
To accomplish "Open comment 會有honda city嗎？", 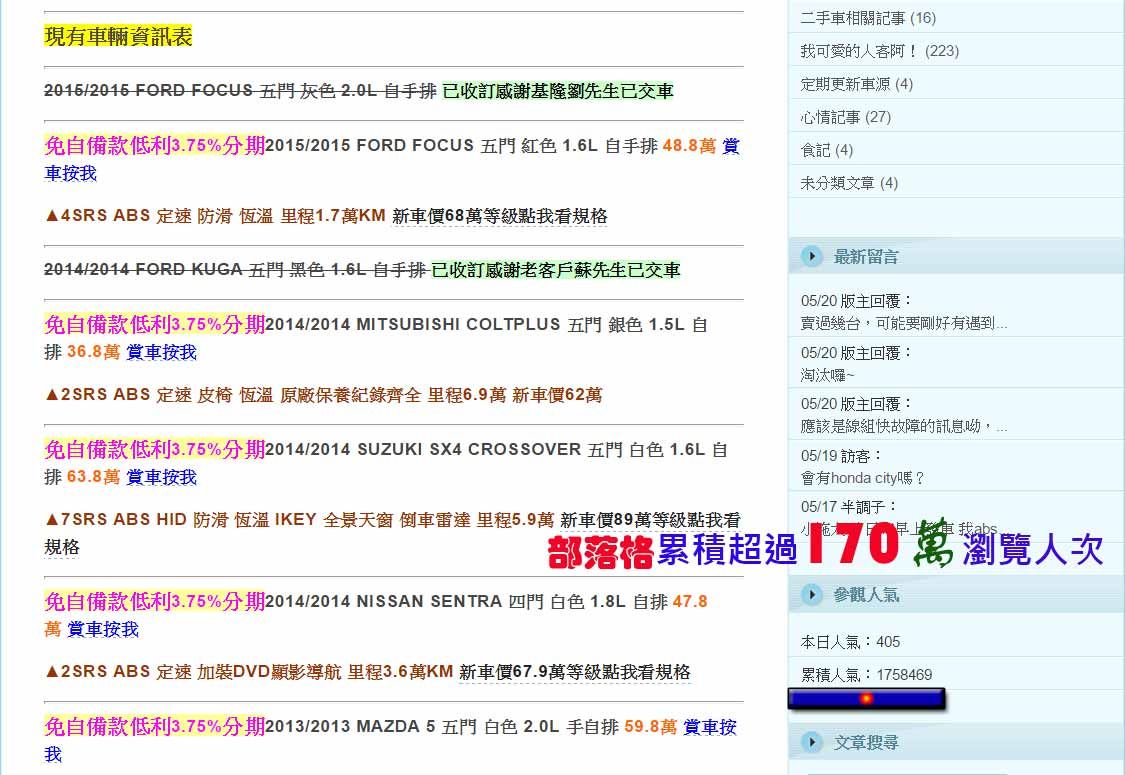I will pos(862,479).
